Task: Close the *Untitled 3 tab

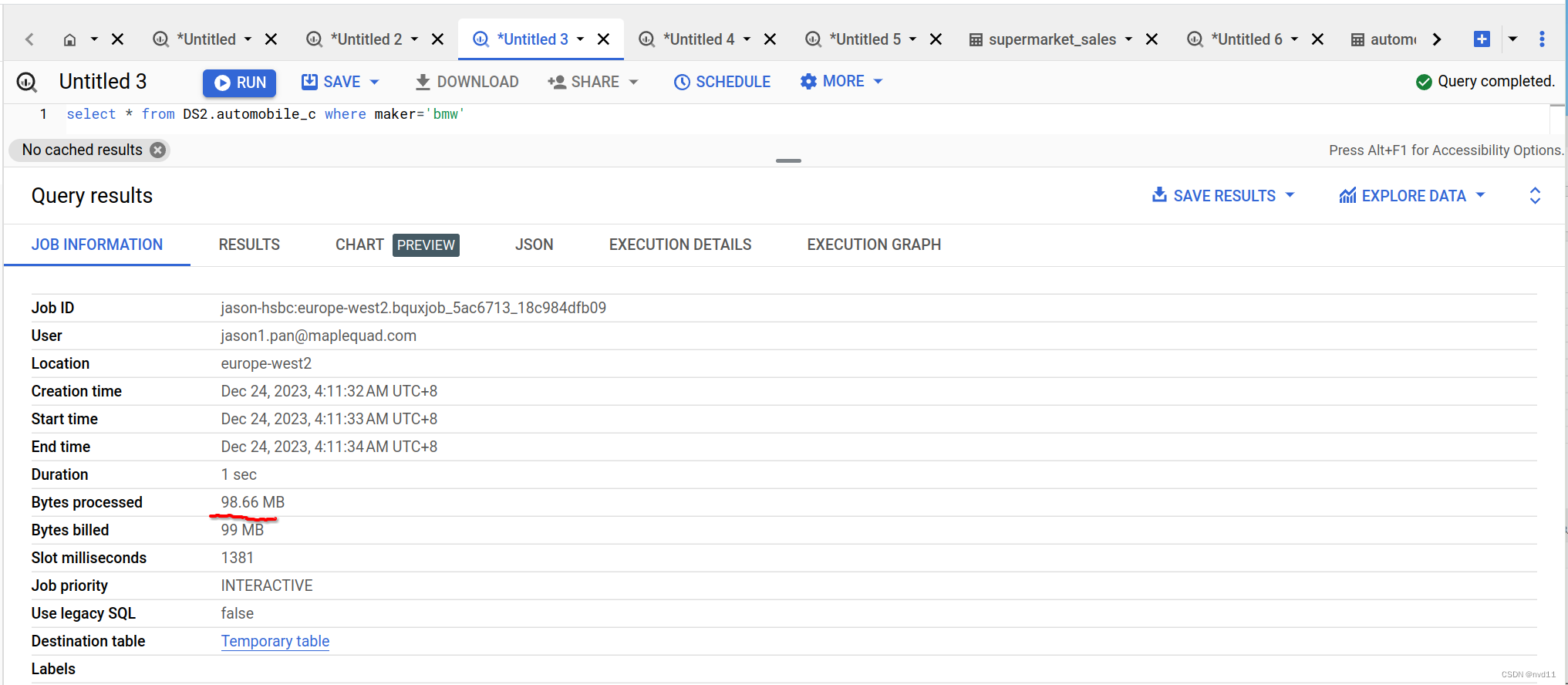Action: click(x=604, y=39)
